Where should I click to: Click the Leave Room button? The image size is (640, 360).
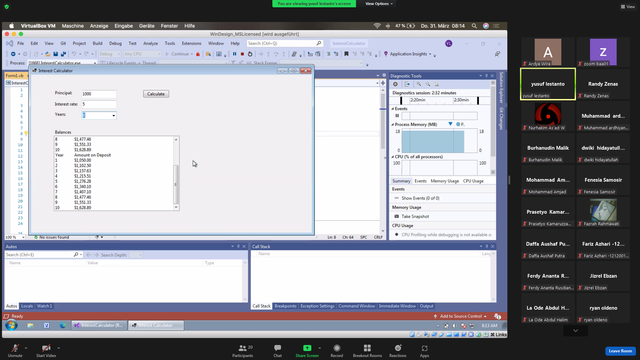click(620, 351)
